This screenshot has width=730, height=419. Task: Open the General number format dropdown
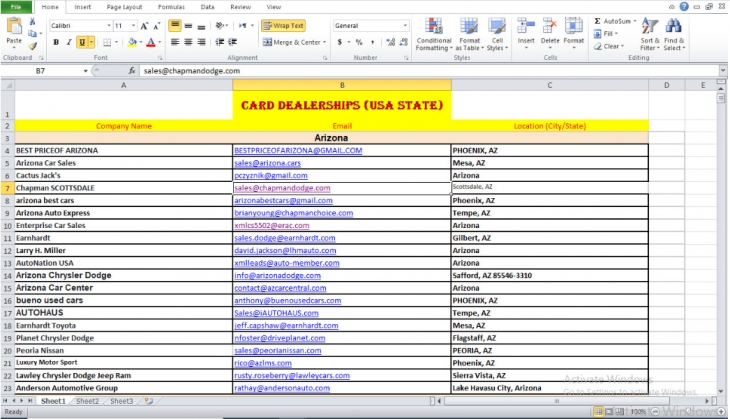(405, 26)
